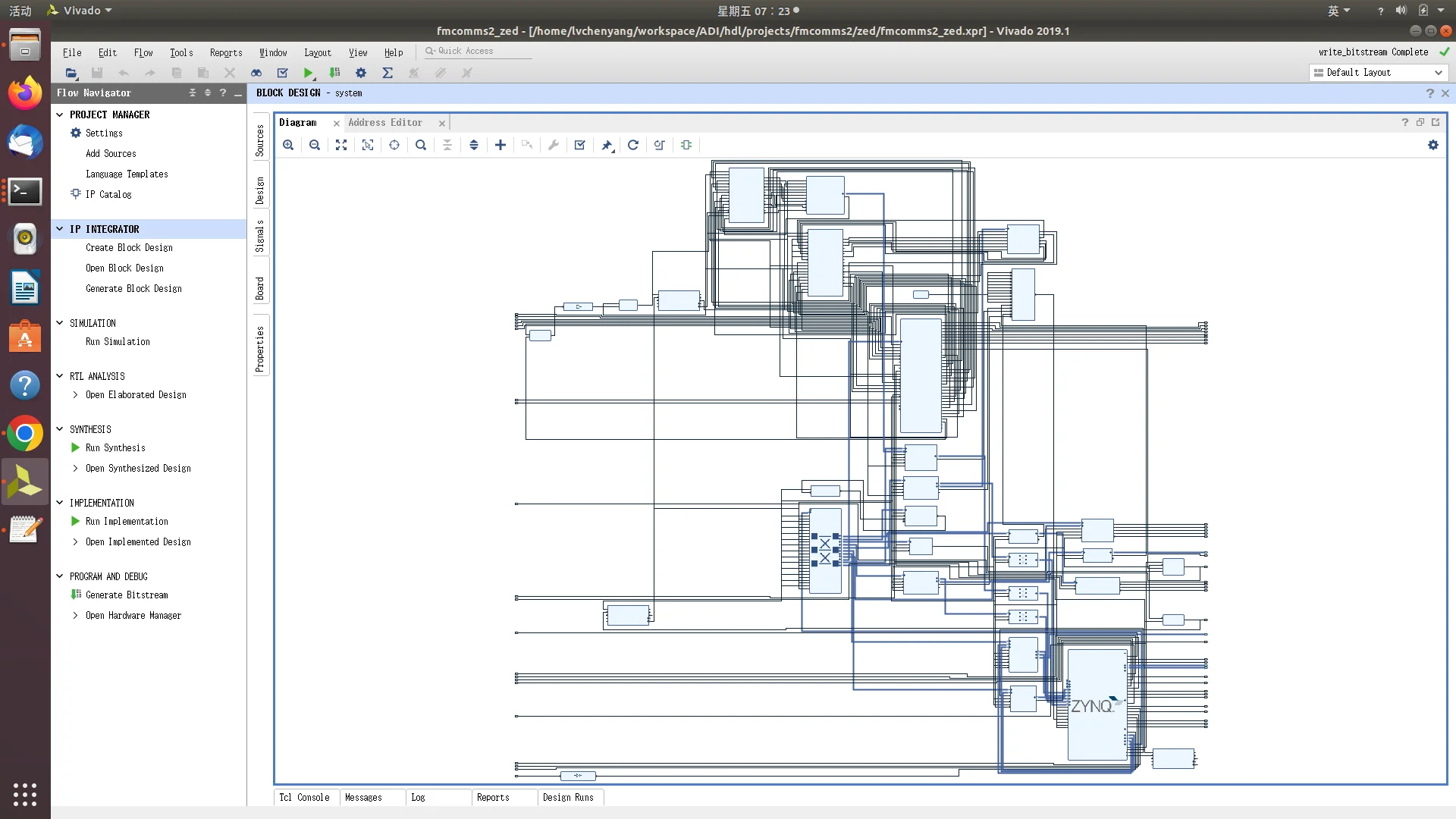
Task: Click Generate Bitstream link
Action: pyautogui.click(x=127, y=595)
